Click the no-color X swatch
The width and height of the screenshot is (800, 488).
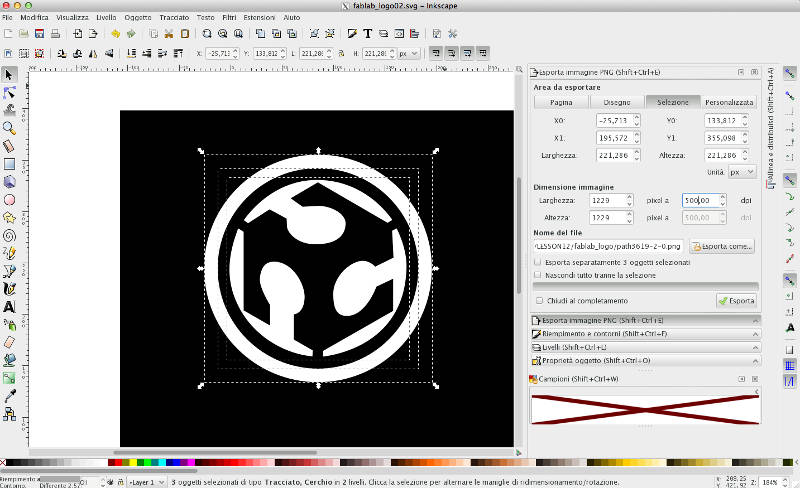[3, 462]
